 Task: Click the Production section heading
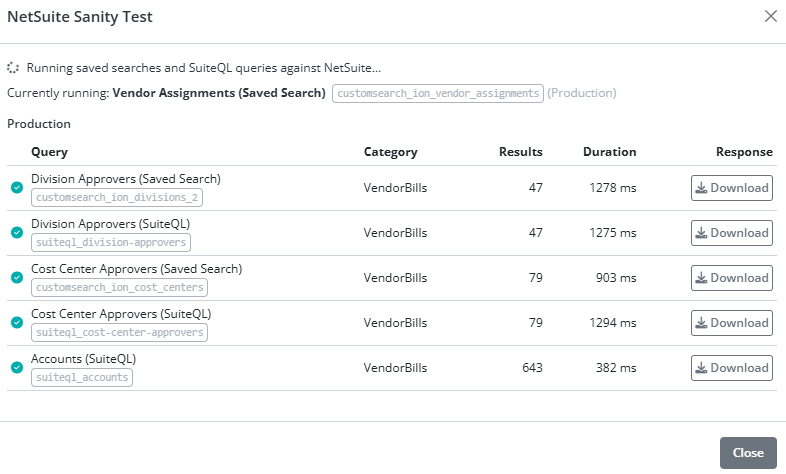coord(39,124)
